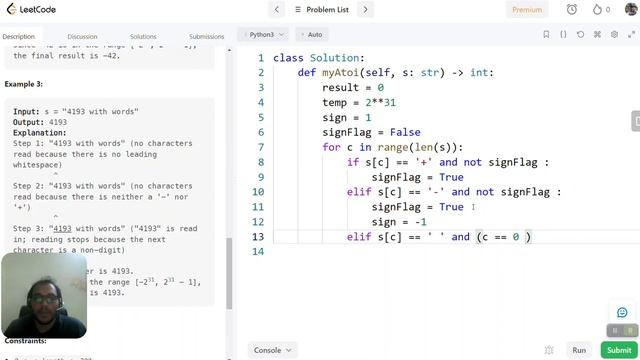The width and height of the screenshot is (640, 360).
Task: Click the streak flame icon
Action: tap(597, 9)
